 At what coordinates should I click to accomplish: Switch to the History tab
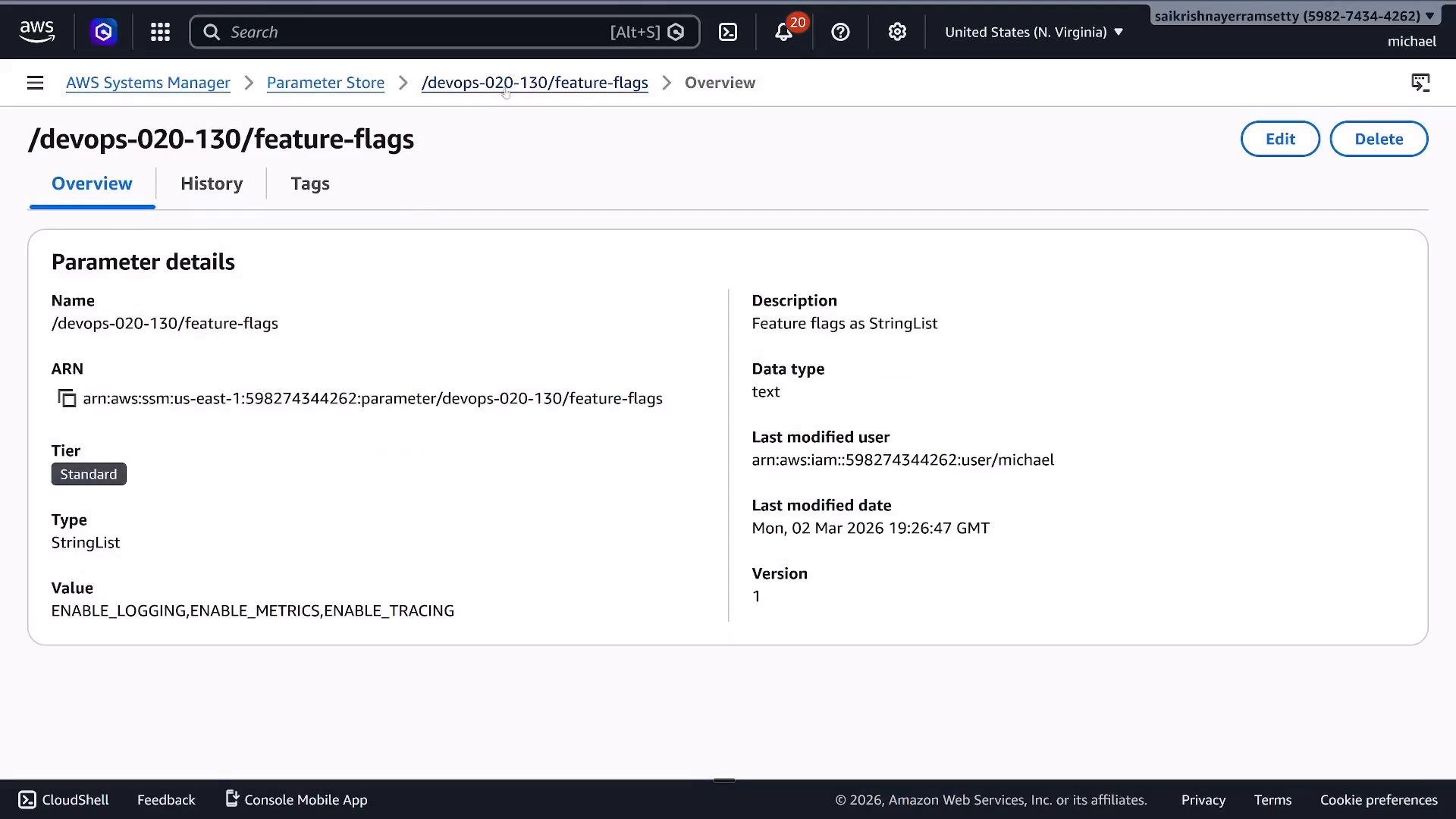[x=212, y=184]
